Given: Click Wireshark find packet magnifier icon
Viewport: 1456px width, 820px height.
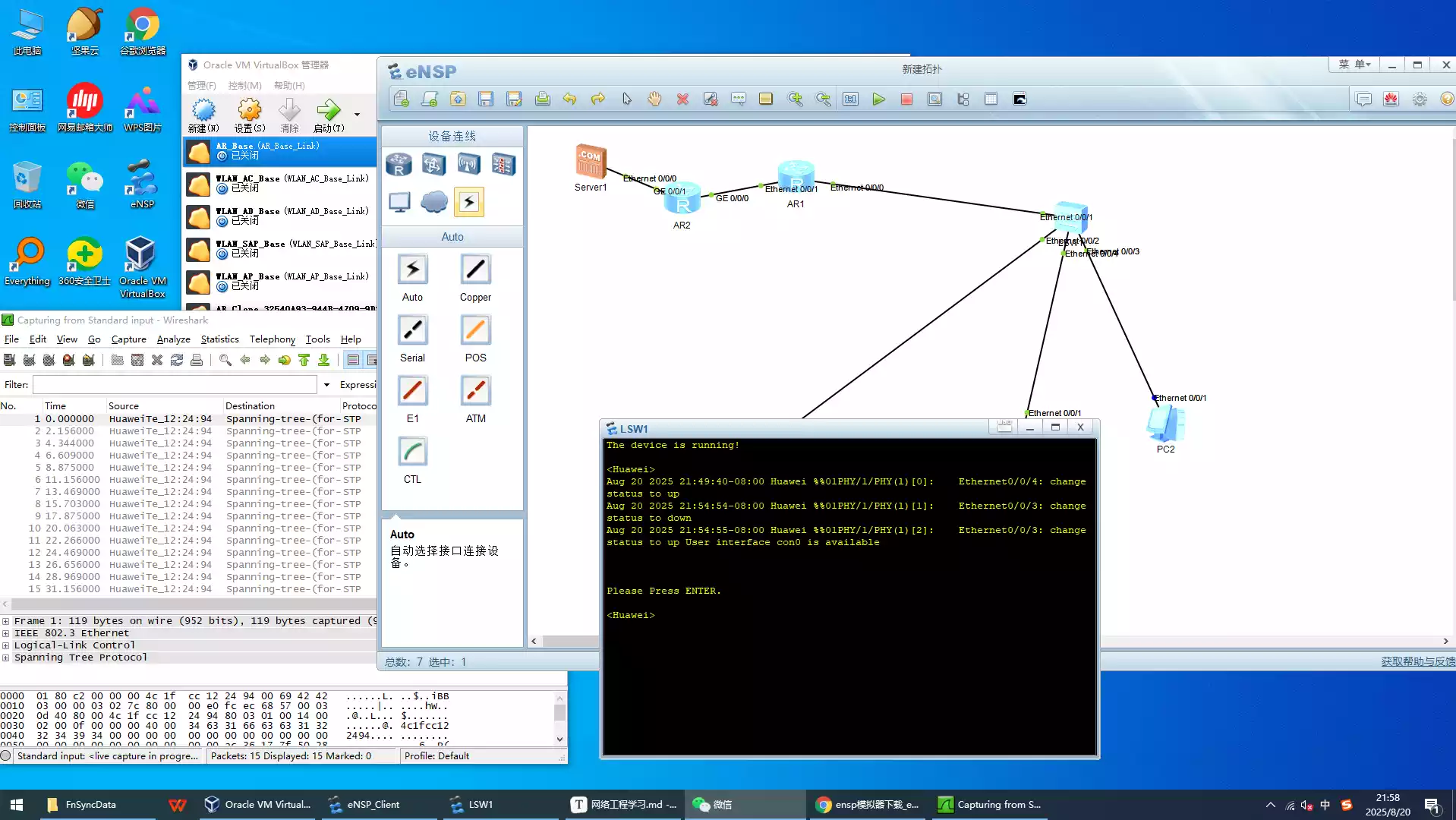Looking at the screenshot, I should 225,360.
